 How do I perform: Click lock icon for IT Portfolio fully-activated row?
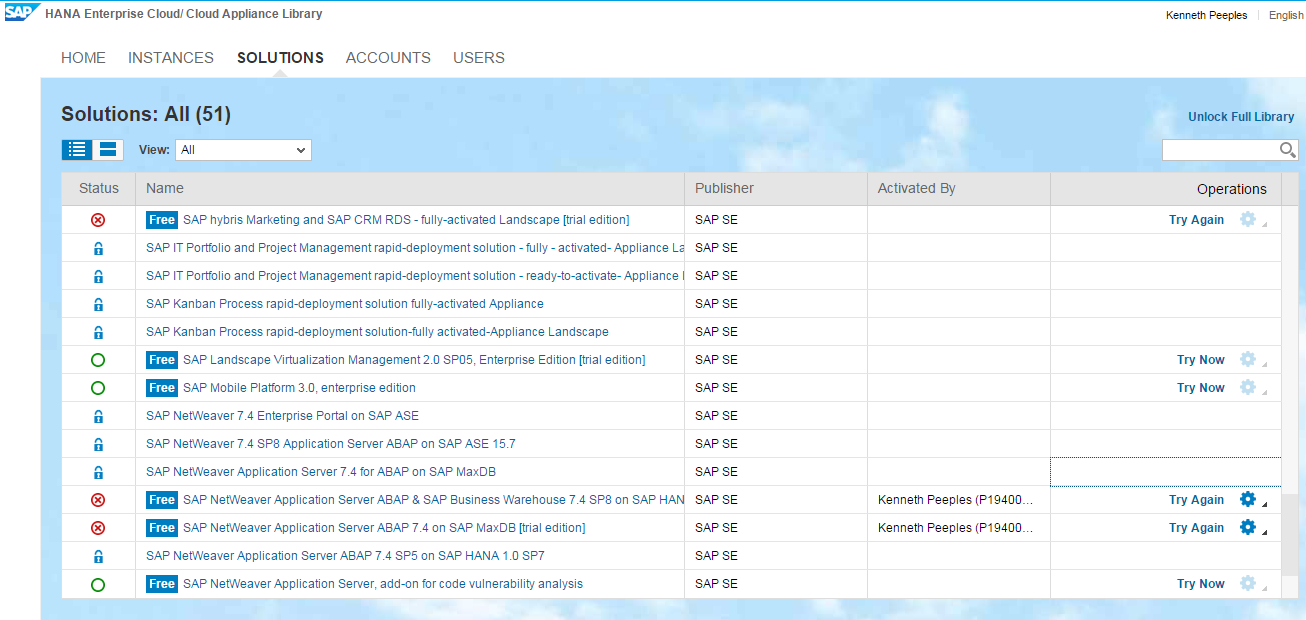pos(98,248)
